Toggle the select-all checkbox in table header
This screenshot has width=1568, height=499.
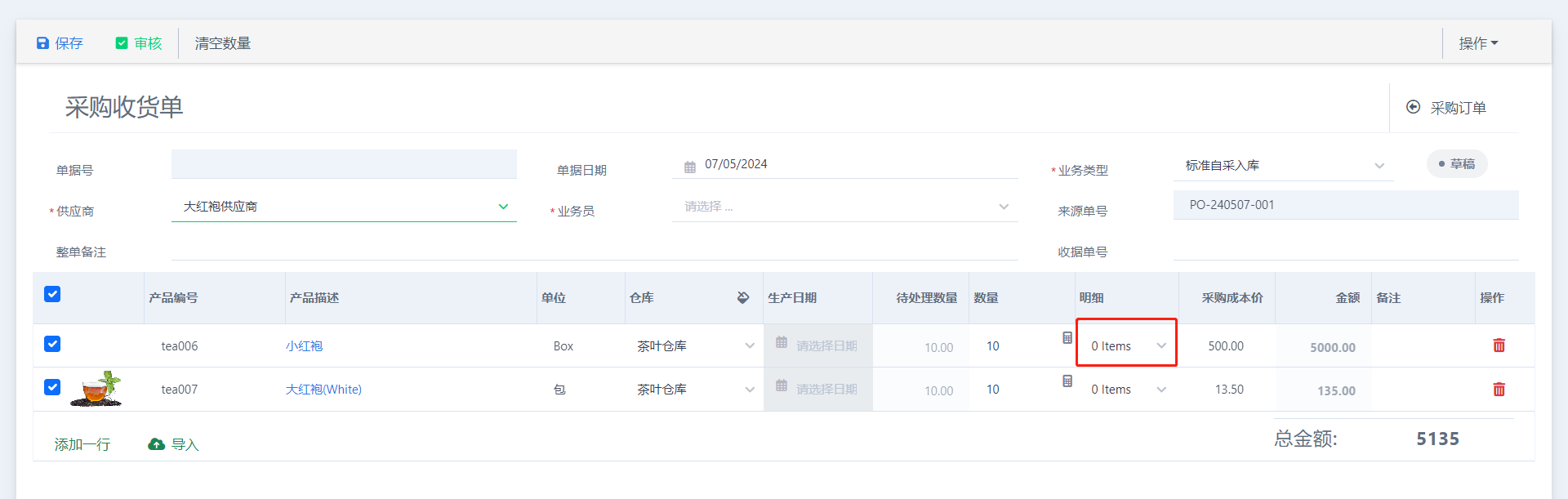pos(52,294)
